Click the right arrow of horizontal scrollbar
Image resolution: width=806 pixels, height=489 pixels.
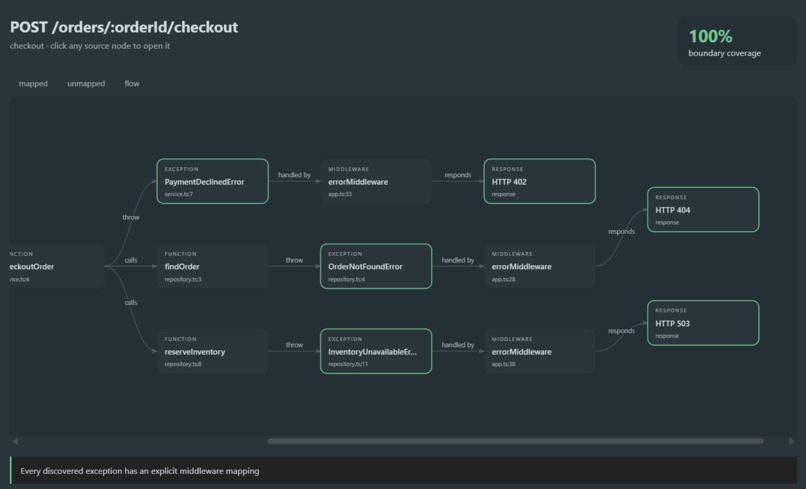pos(792,441)
